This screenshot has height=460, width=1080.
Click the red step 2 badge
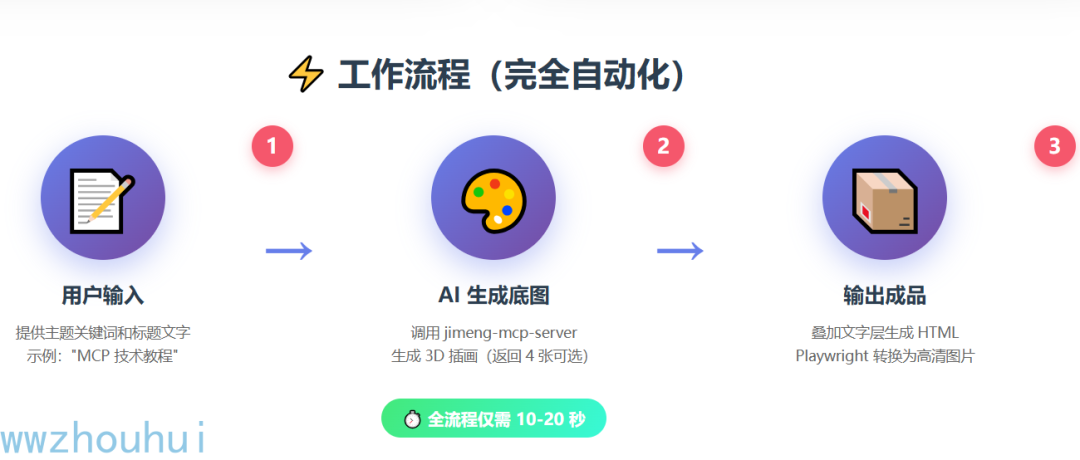tap(663, 146)
